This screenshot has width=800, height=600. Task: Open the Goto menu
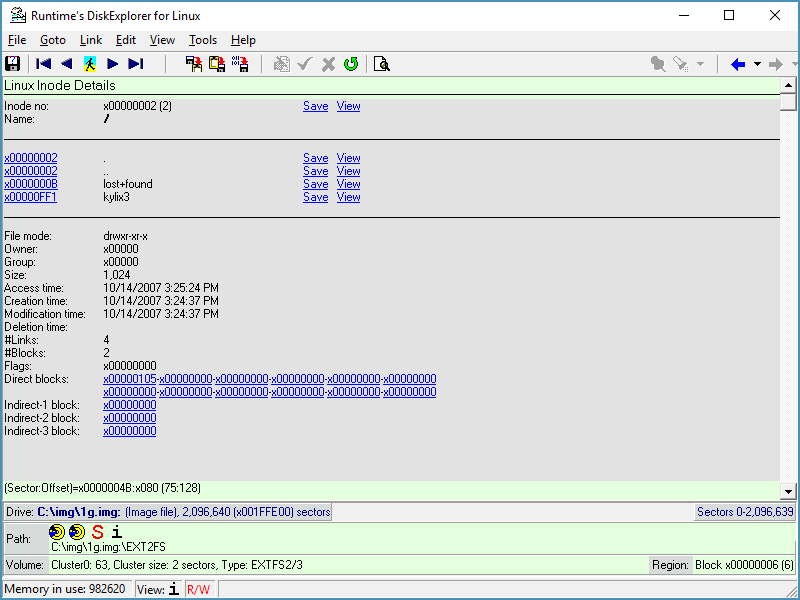point(53,40)
